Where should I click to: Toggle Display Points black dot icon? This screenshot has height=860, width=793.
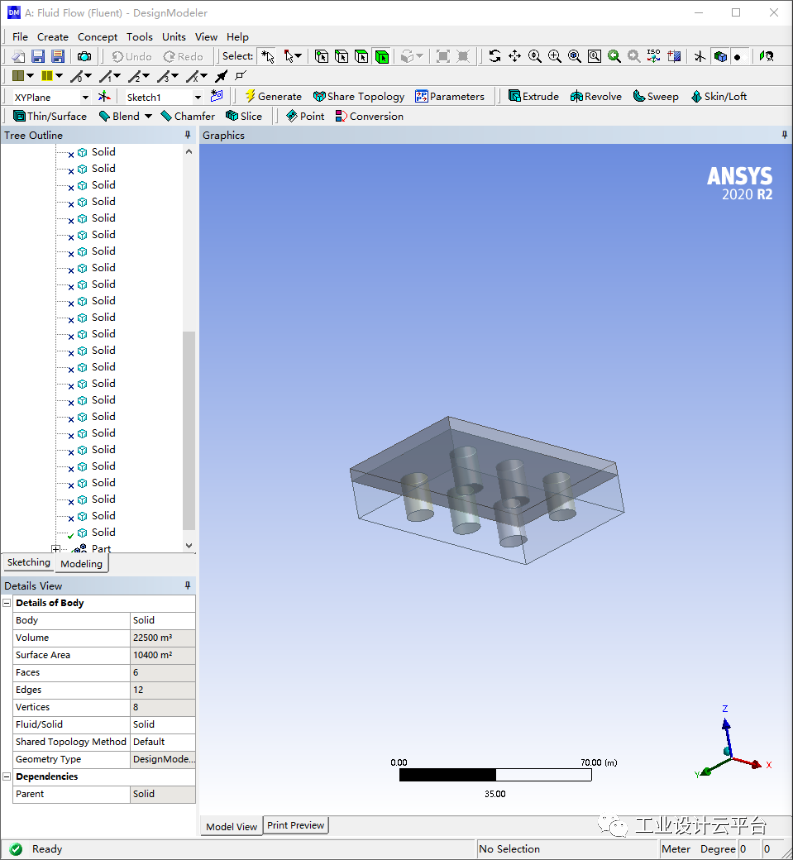coord(738,56)
